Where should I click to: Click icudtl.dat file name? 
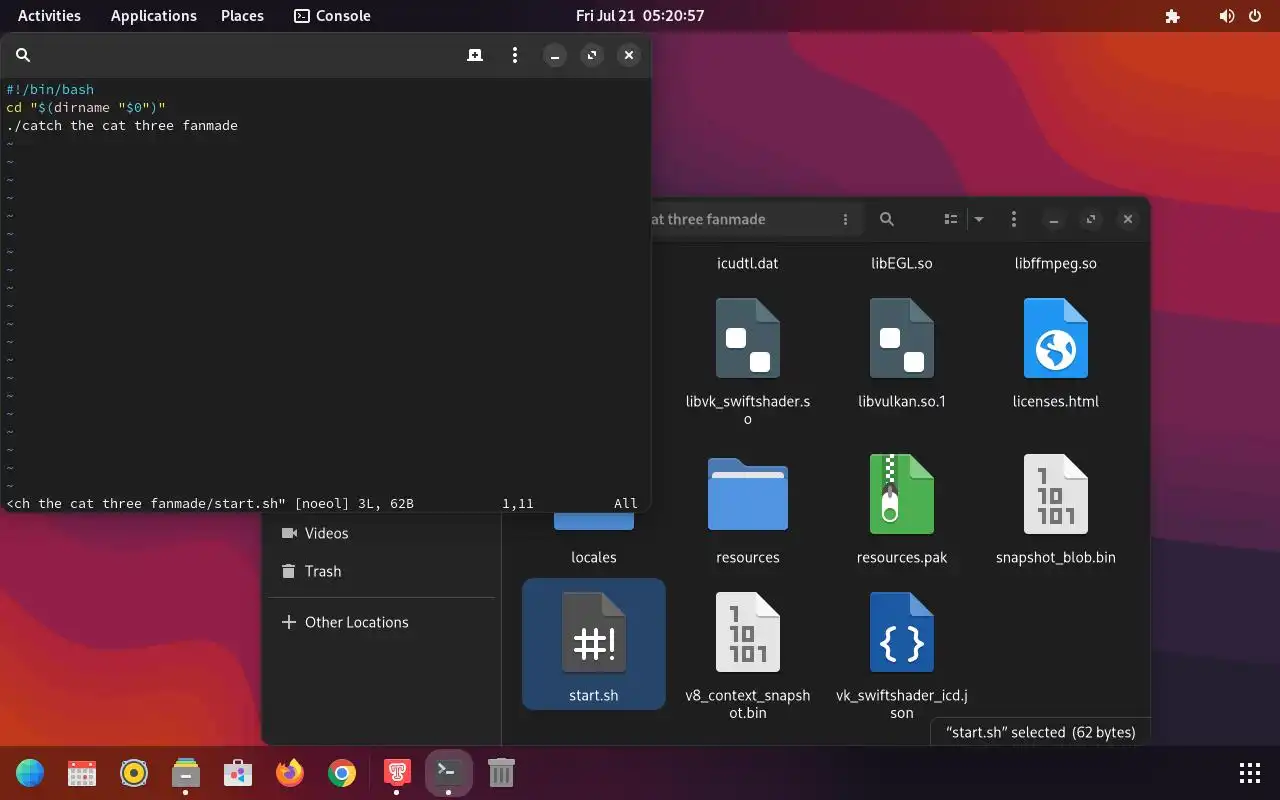coord(748,264)
